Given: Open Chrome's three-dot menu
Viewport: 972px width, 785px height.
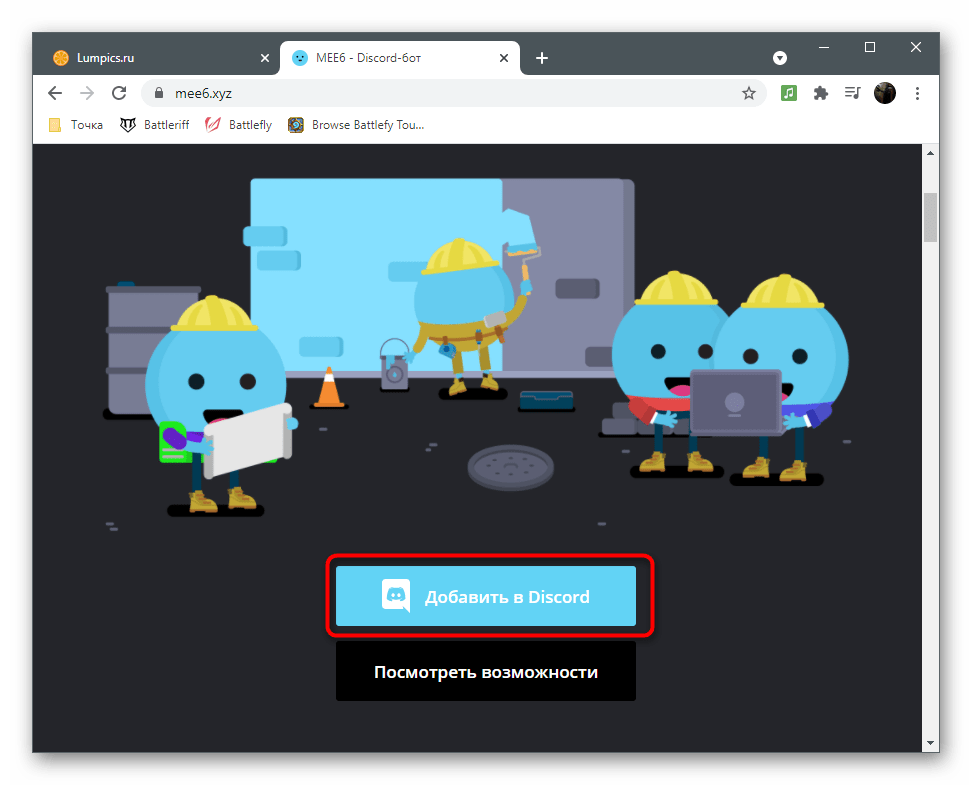Looking at the screenshot, I should tap(916, 93).
